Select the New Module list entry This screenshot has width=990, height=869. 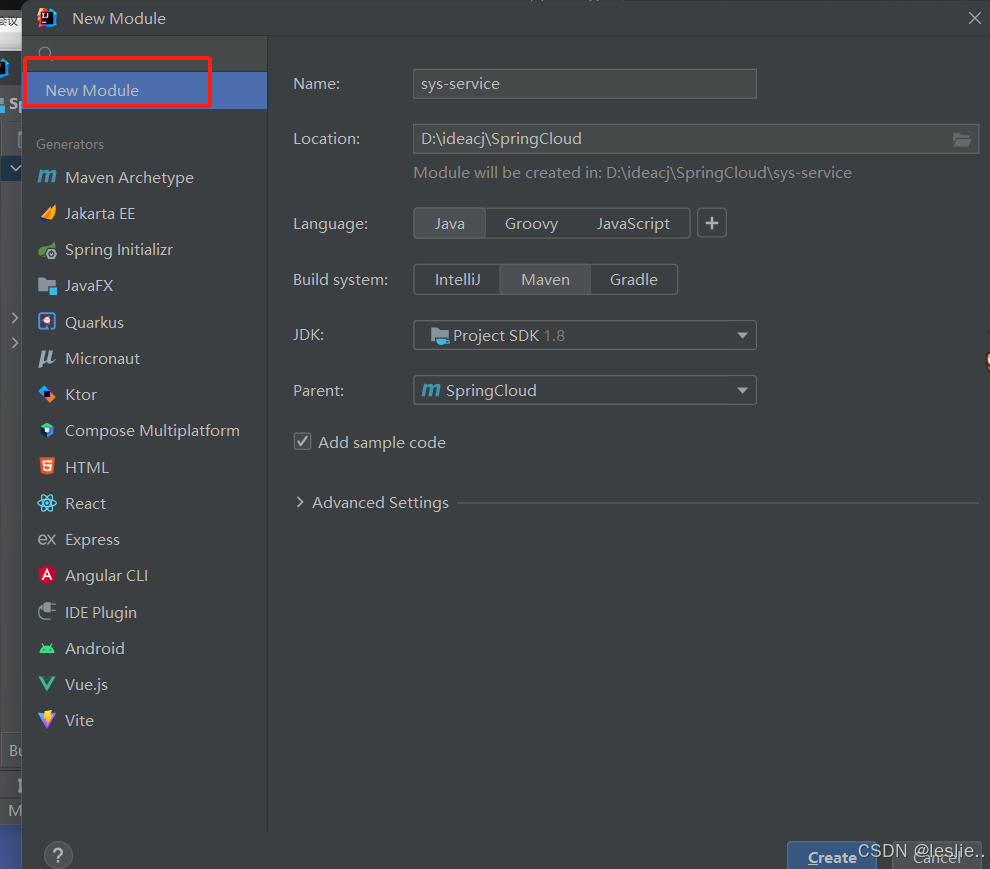pos(145,90)
